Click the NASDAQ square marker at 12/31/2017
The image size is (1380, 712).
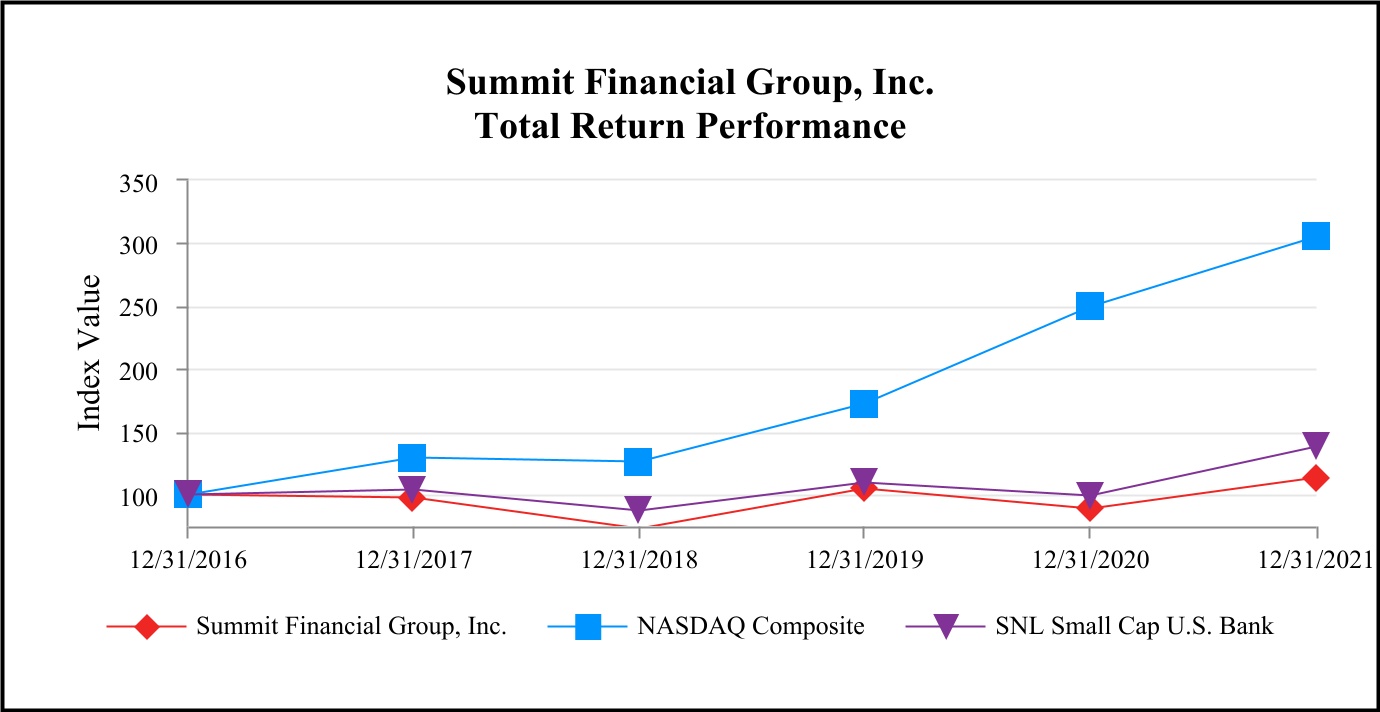tap(412, 457)
